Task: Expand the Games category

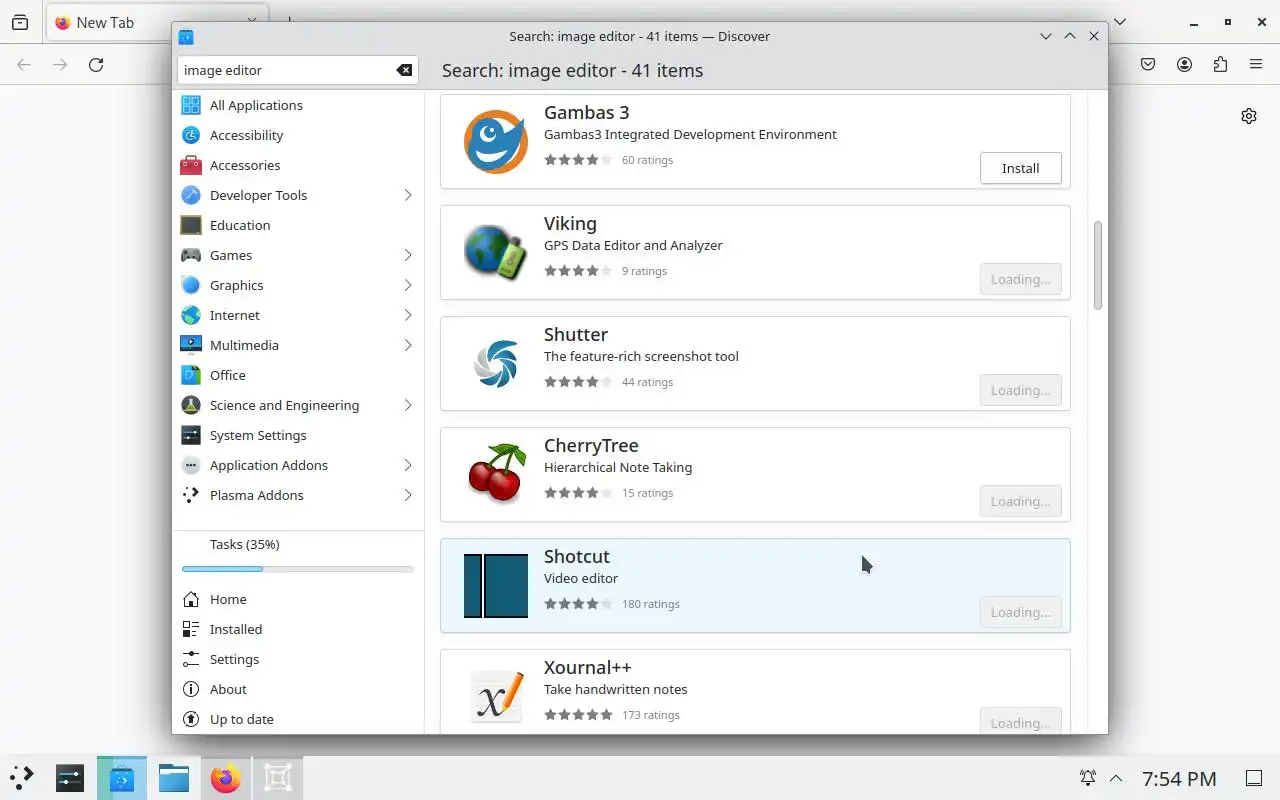Action: 408,255
